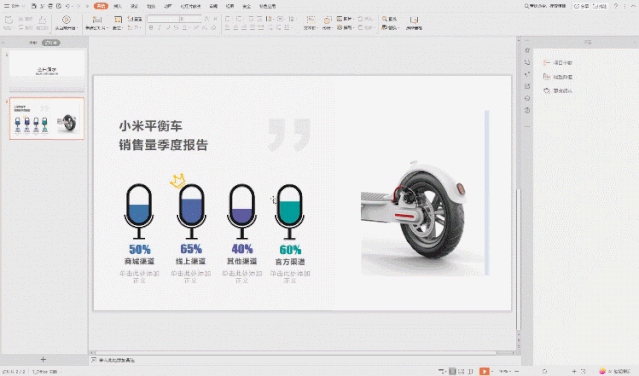Open the font size combo box

click(x=191, y=19)
